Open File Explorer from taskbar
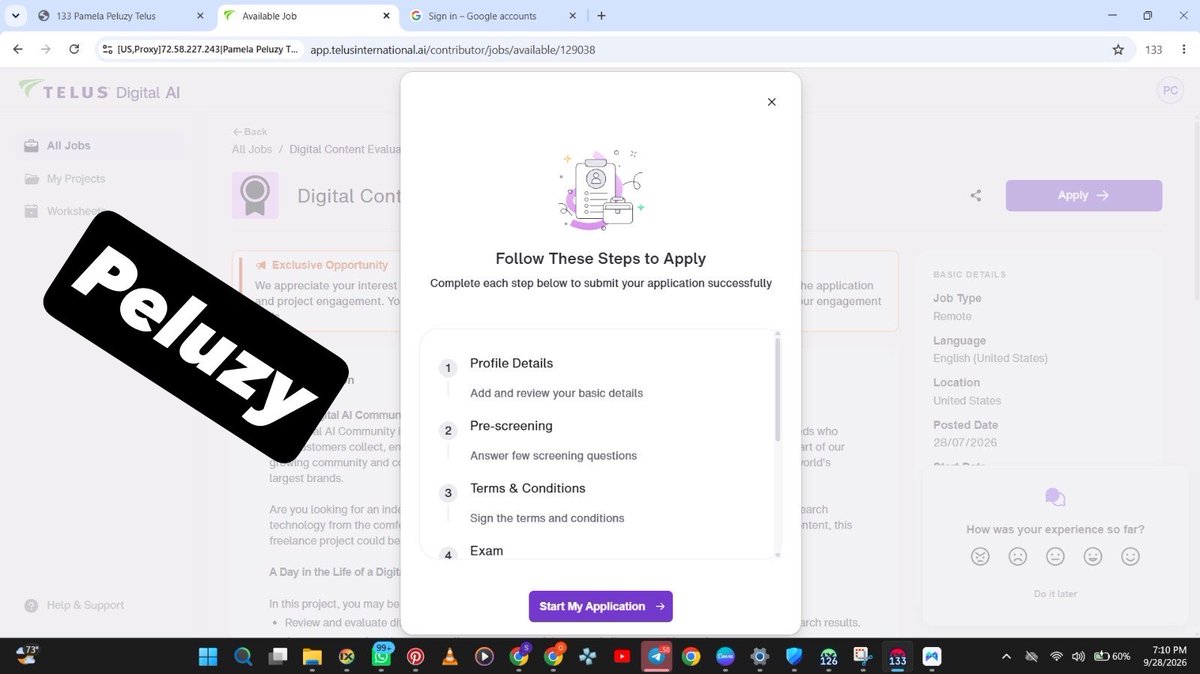Viewport: 1200px width, 674px height. [x=312, y=657]
